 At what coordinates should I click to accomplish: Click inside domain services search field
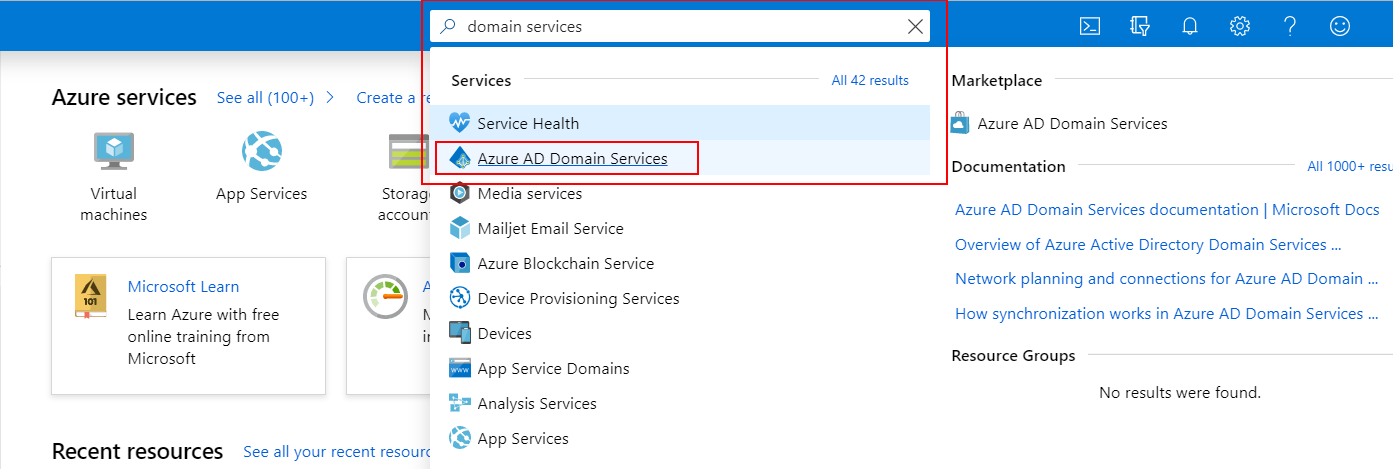680,27
